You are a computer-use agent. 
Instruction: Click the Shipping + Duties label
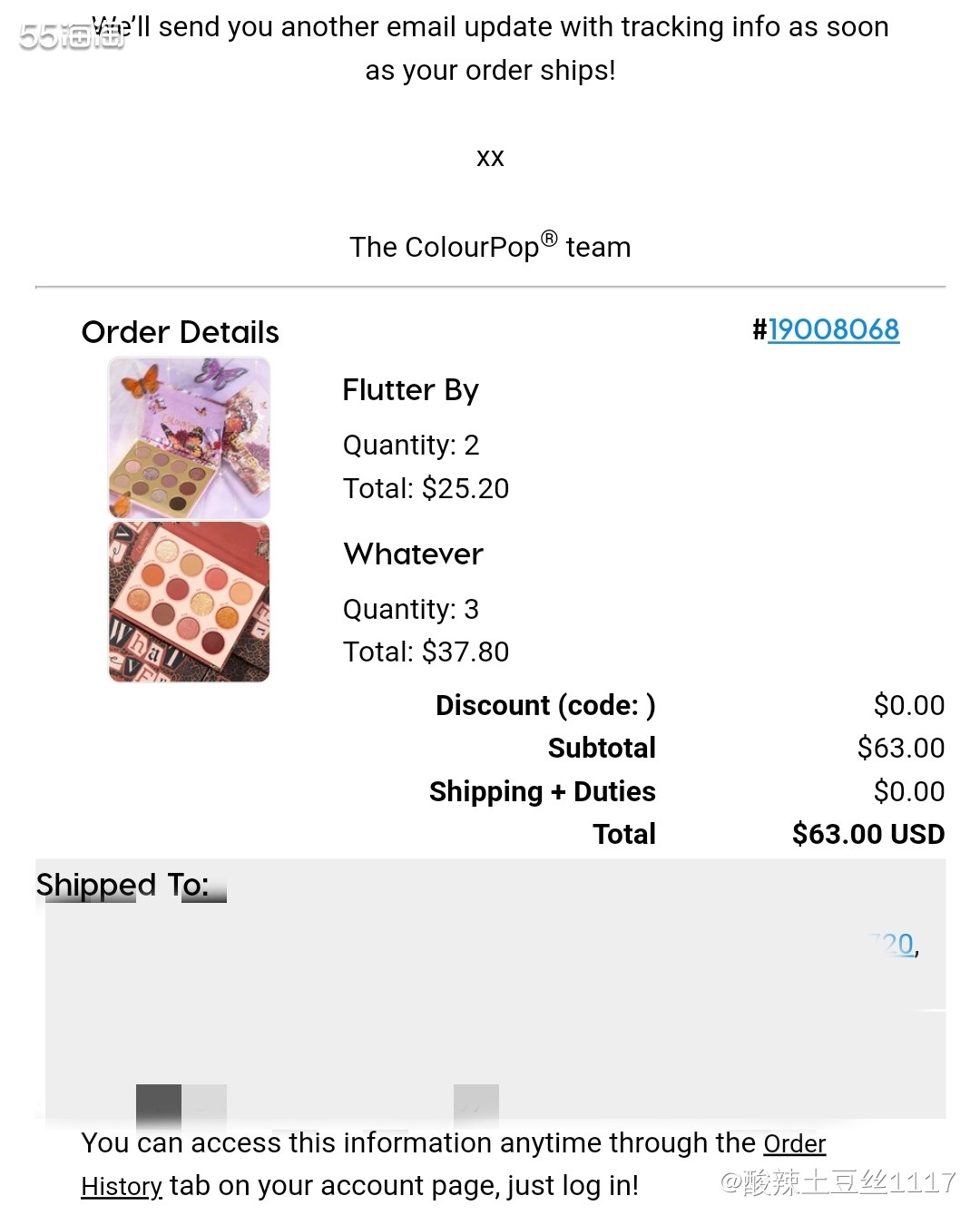(543, 791)
